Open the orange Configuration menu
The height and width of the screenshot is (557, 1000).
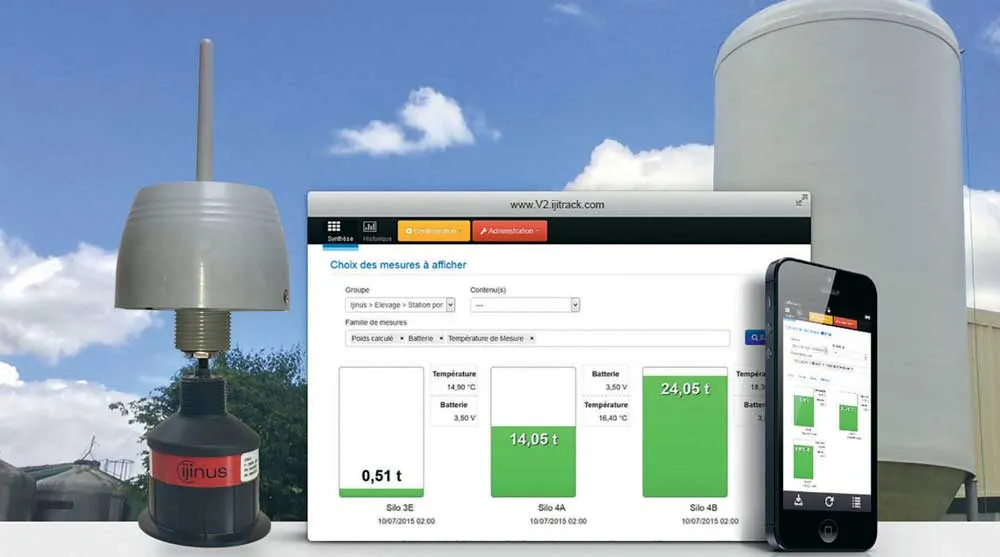coord(433,231)
